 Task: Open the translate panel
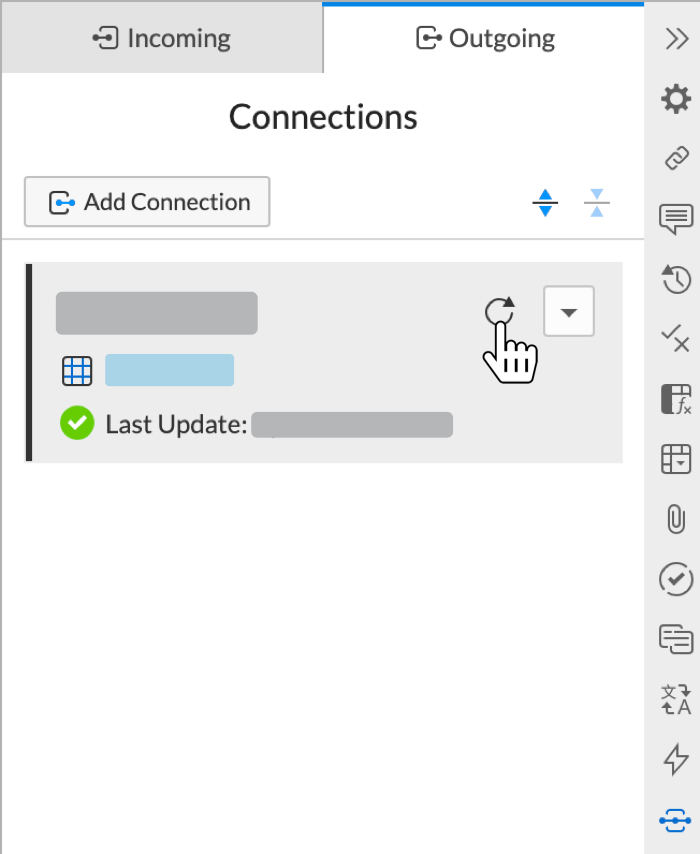tap(676, 700)
